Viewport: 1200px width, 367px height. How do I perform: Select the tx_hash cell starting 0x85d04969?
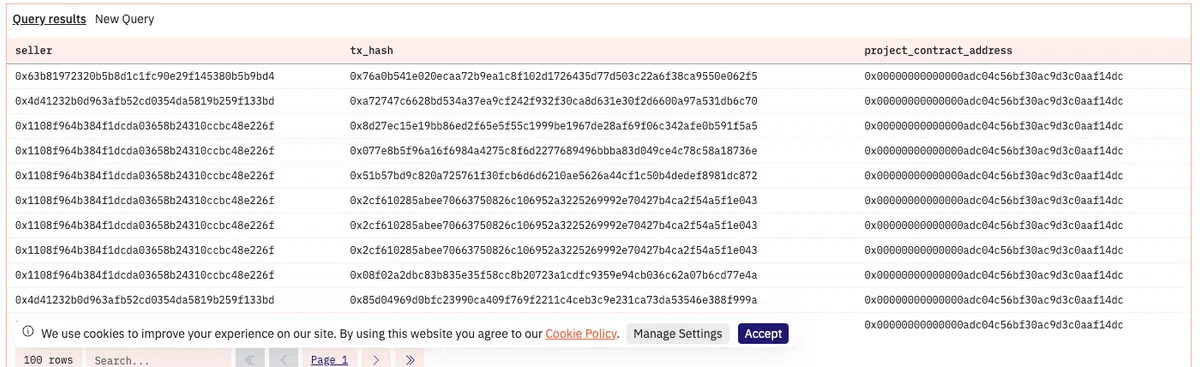point(553,299)
